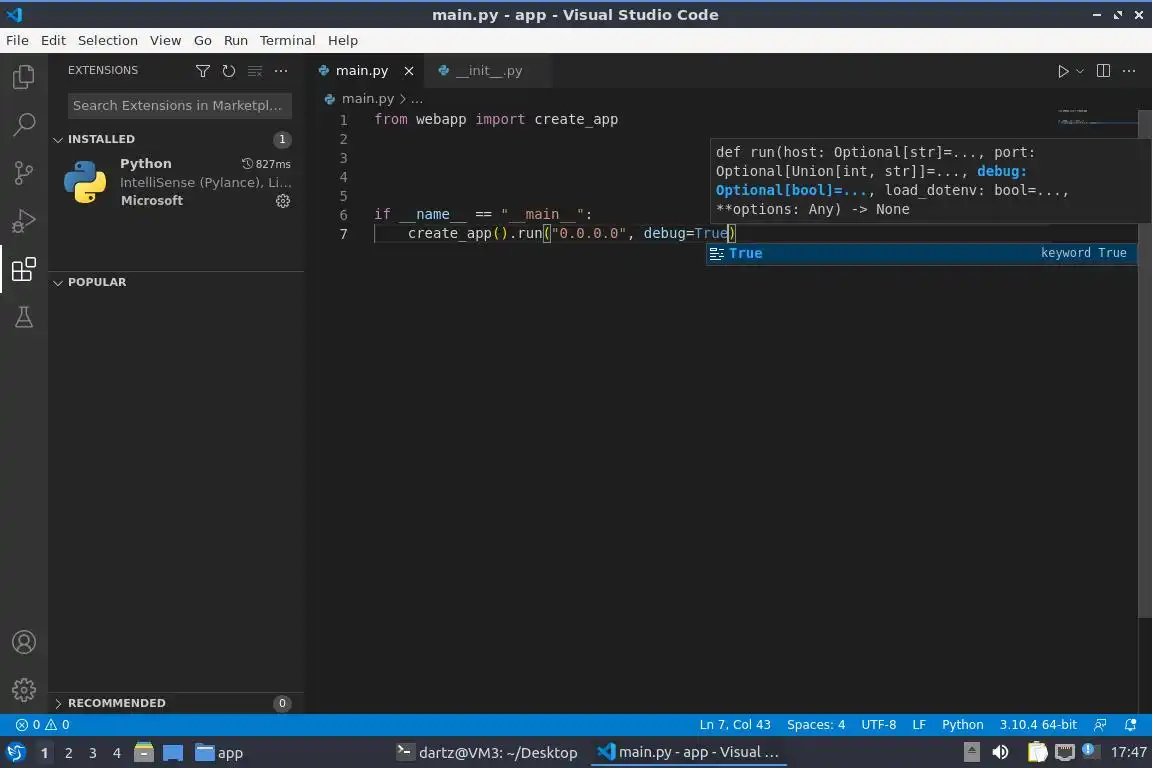Split the editor to the right

coord(1103,71)
